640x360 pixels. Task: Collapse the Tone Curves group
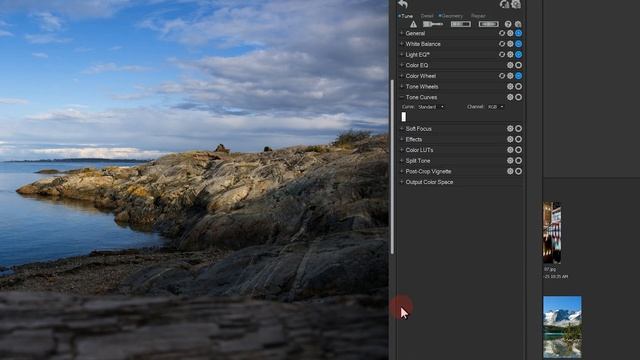(402, 97)
